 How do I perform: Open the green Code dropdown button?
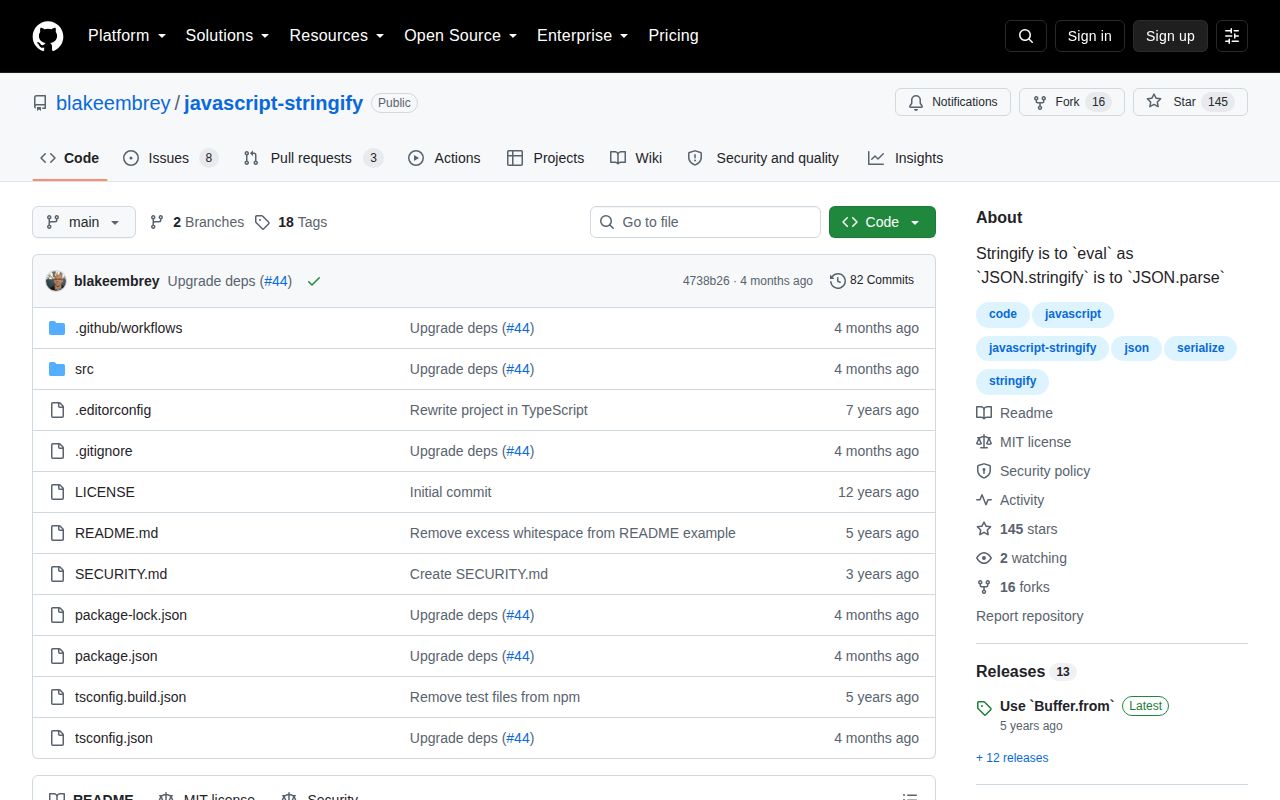[x=882, y=222]
